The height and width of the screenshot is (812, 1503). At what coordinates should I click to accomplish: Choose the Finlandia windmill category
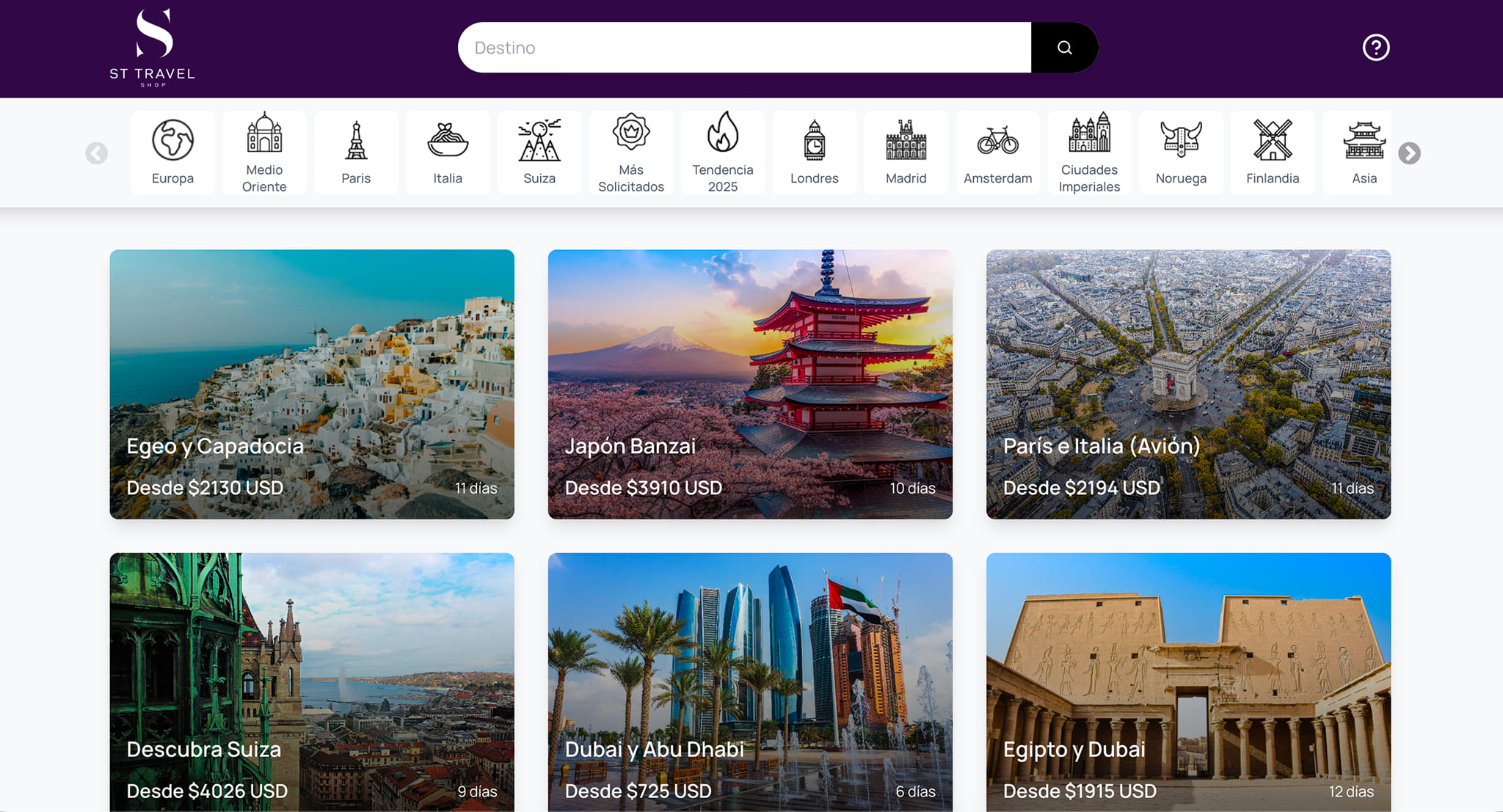(1273, 153)
